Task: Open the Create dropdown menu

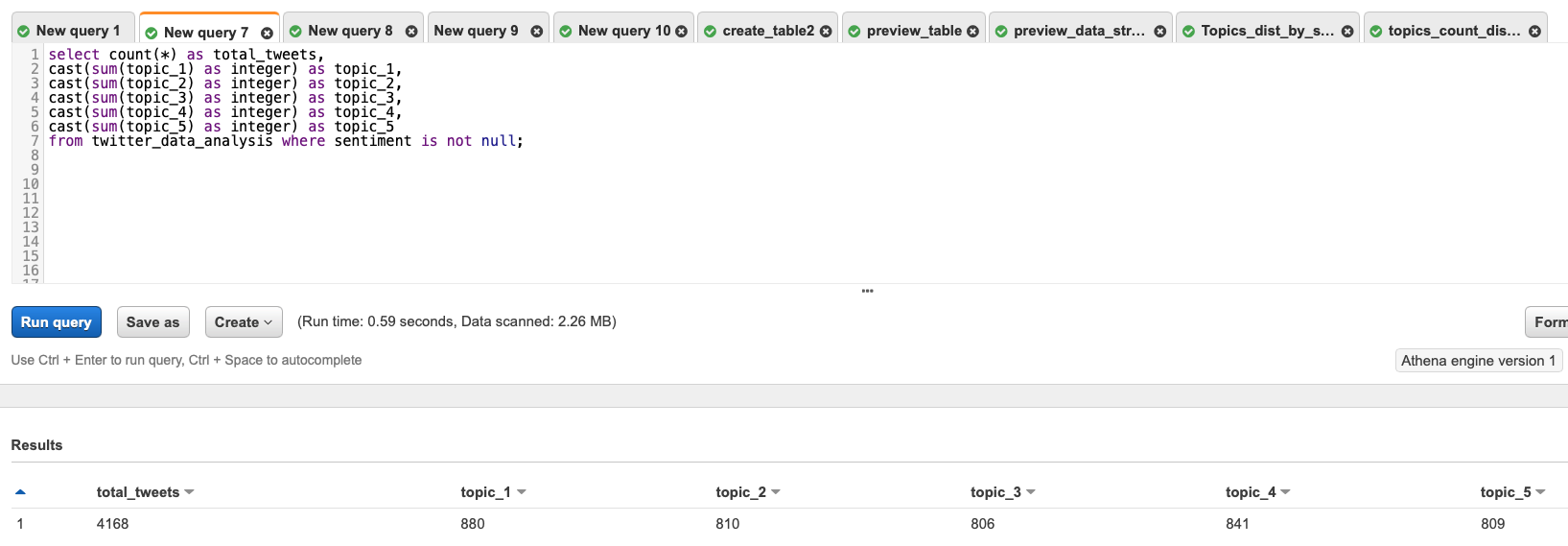Action: tap(244, 322)
